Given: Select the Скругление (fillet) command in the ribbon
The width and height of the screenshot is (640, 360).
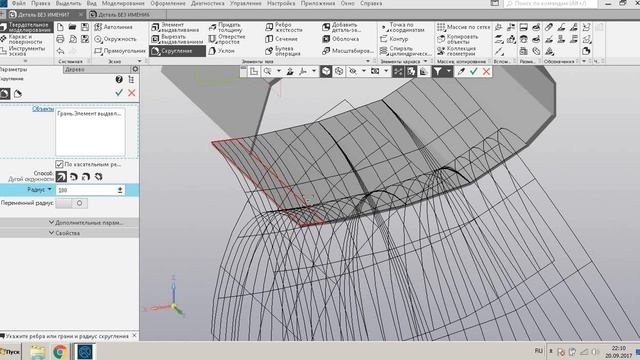Looking at the screenshot, I should point(177,51).
